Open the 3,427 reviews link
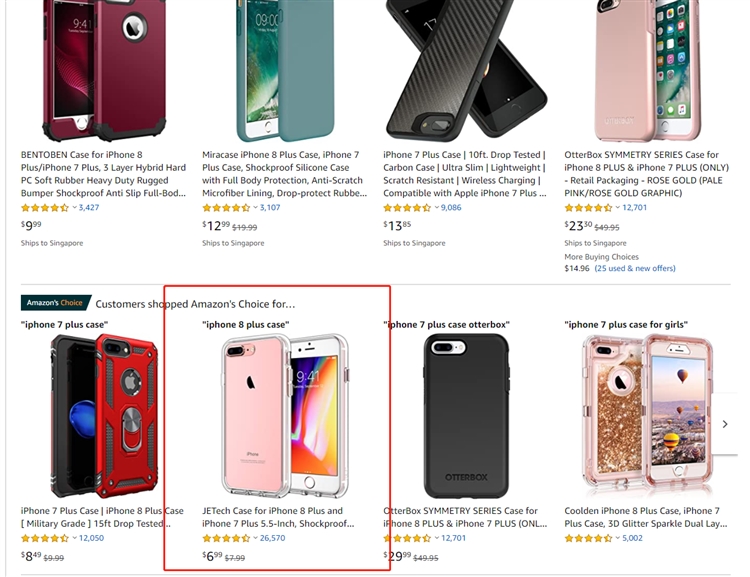The height and width of the screenshot is (577, 750). [89, 208]
